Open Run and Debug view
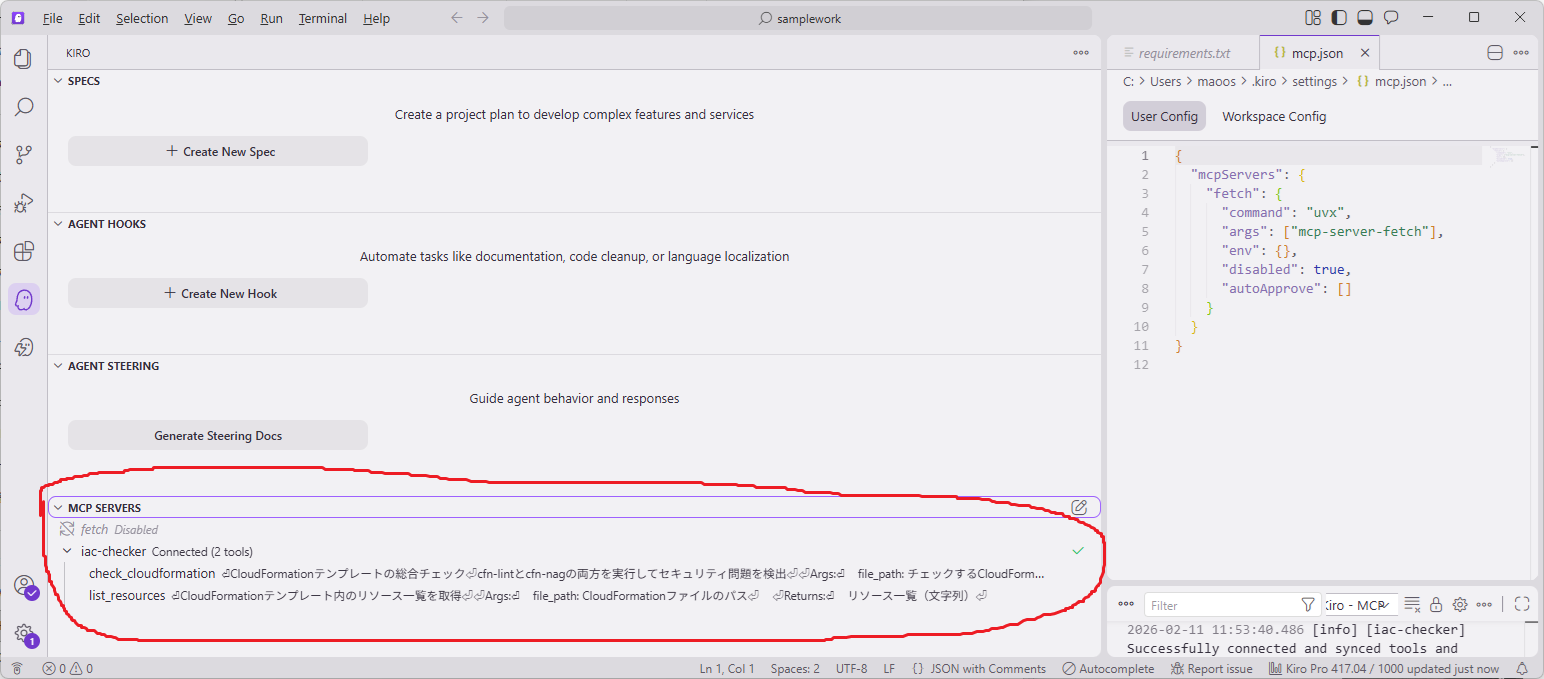Image resolution: width=1544 pixels, height=679 pixels. point(24,203)
